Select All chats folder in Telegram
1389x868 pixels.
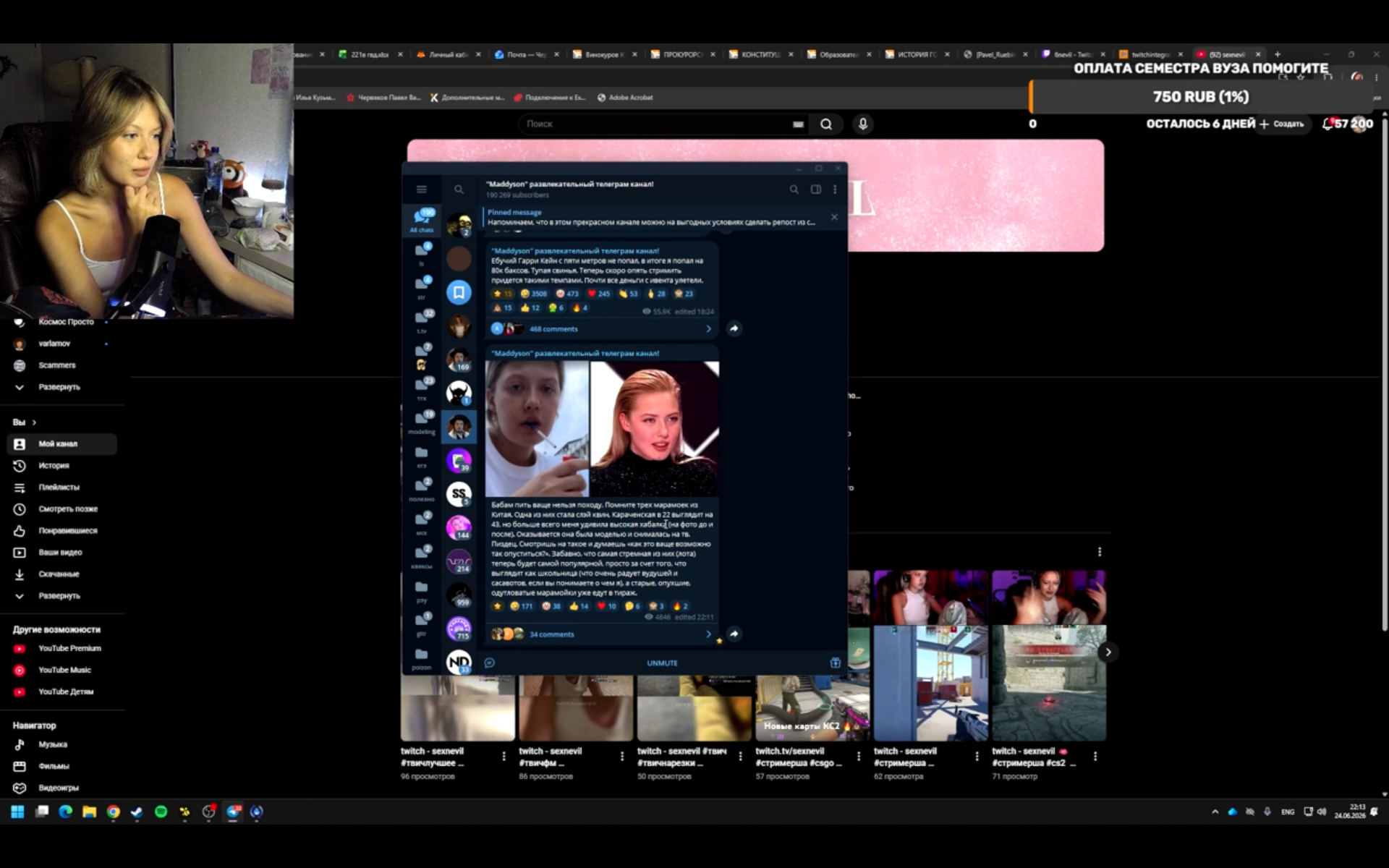pos(422,220)
